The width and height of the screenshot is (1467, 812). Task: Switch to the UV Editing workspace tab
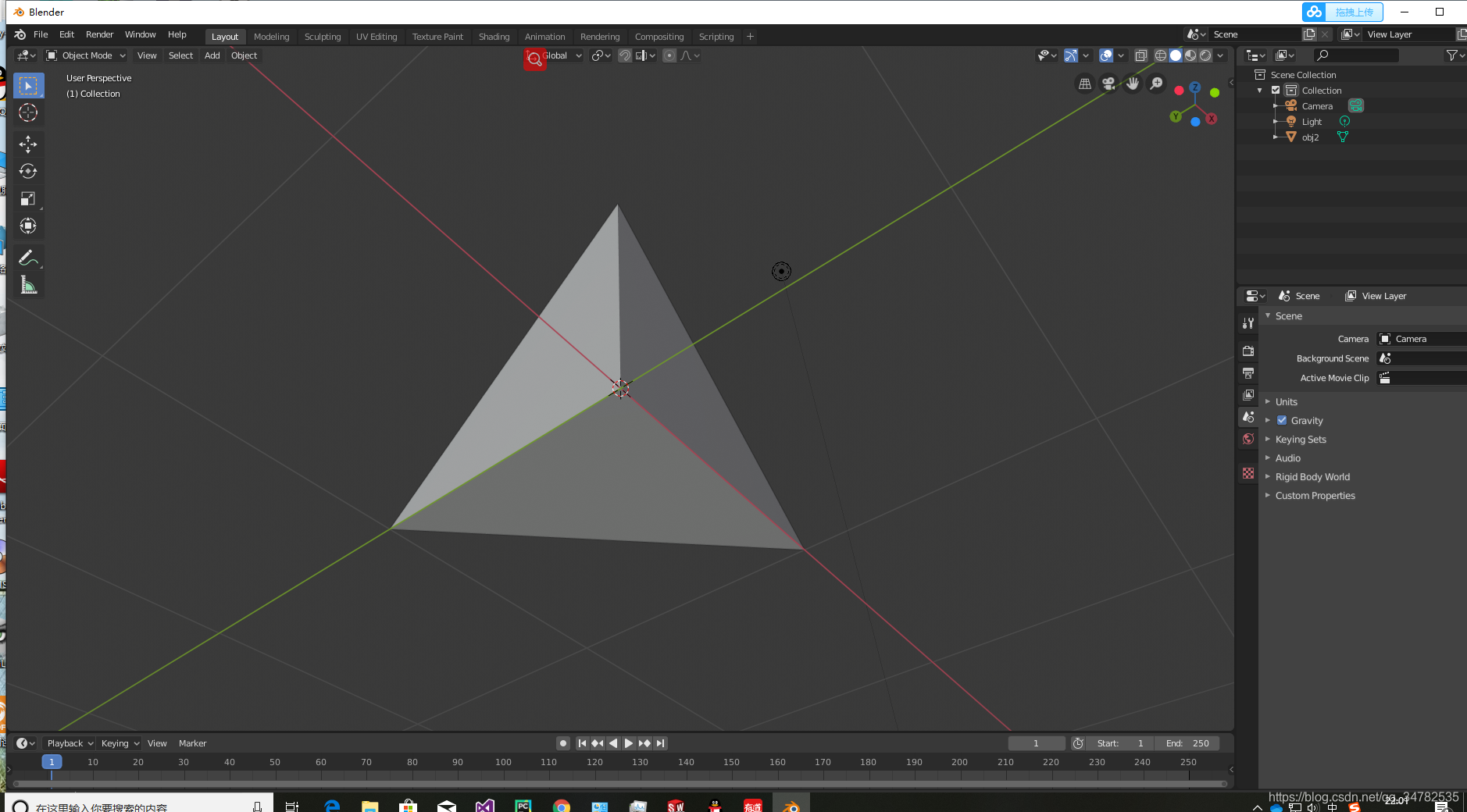pyautogui.click(x=377, y=37)
